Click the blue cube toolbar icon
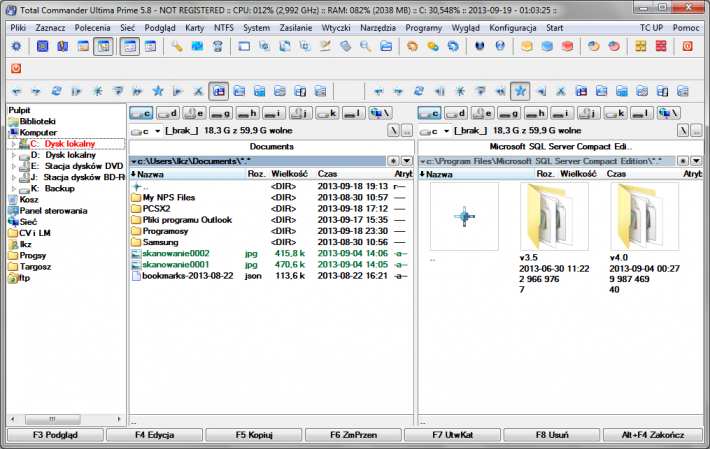This screenshot has width=710, height=449. click(x=547, y=46)
